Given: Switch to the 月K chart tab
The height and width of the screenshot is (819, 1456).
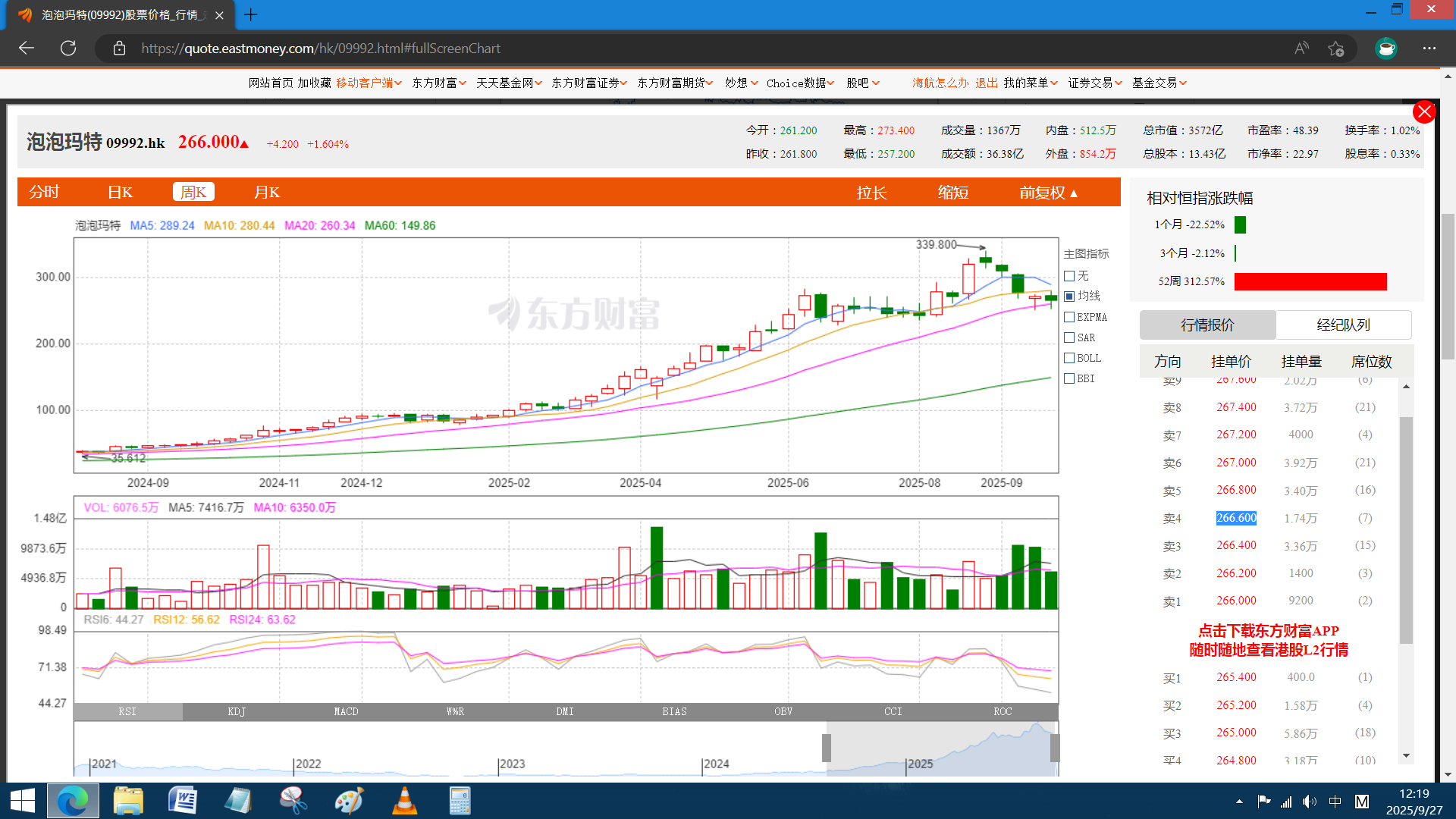Looking at the screenshot, I should (267, 193).
